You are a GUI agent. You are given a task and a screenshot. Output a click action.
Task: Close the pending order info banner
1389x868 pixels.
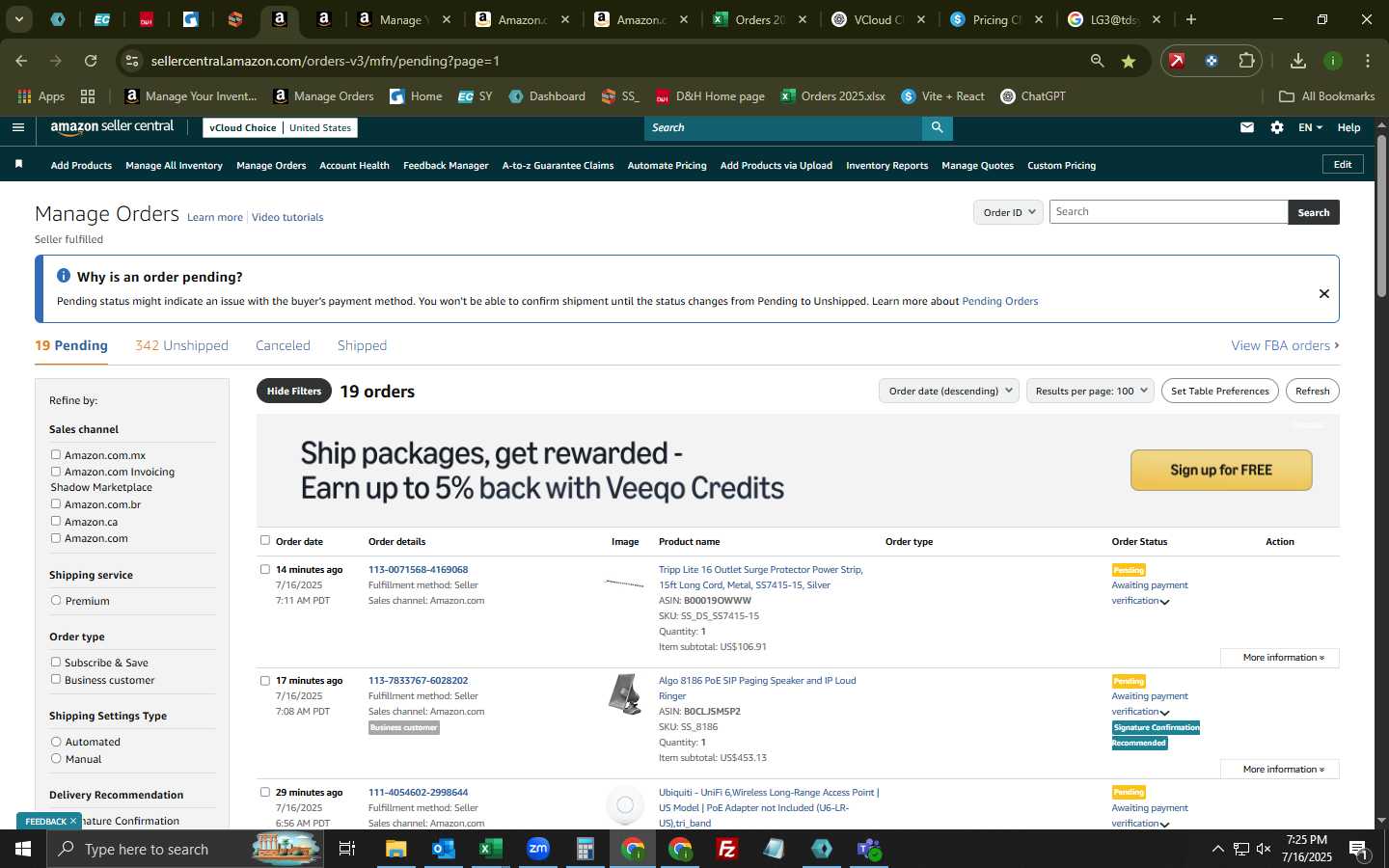coord(1323,293)
